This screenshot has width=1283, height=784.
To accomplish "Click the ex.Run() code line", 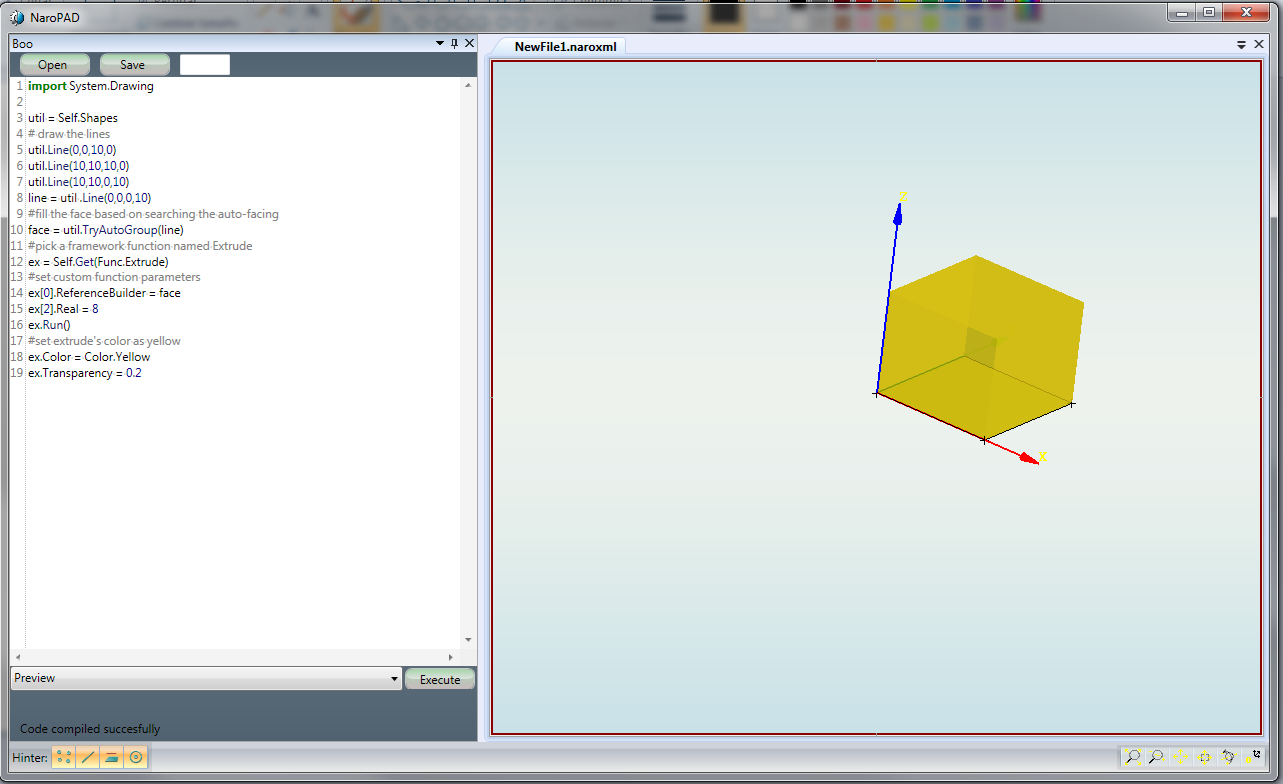I will tap(49, 326).
